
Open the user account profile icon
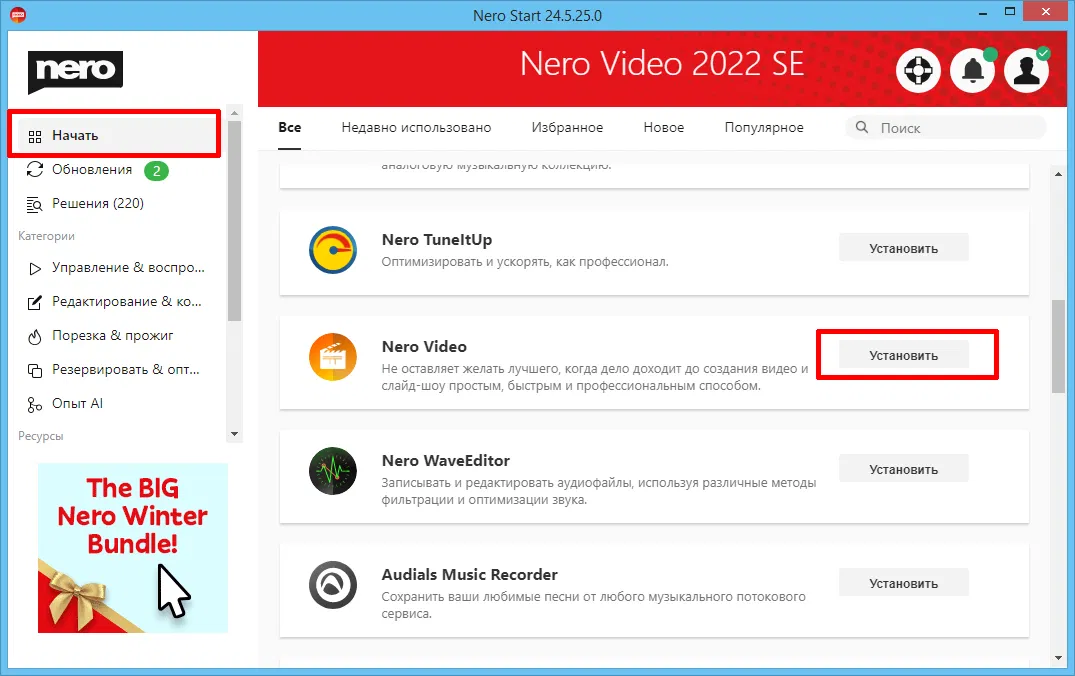click(1026, 71)
